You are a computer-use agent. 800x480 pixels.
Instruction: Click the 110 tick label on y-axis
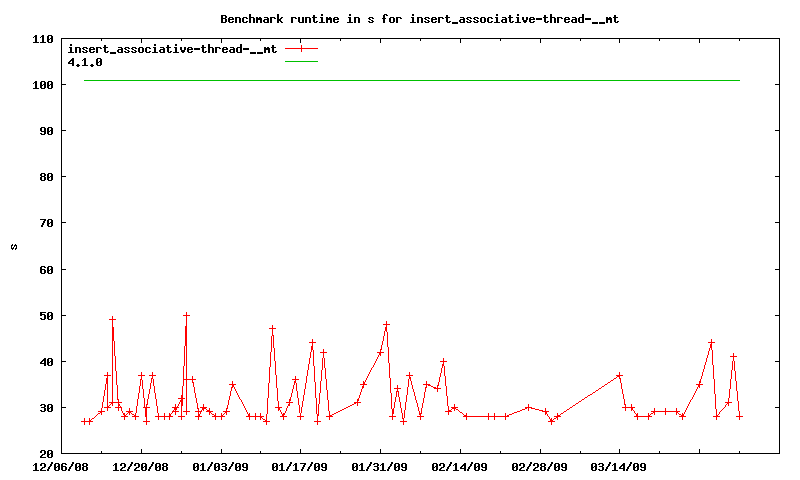pos(42,38)
